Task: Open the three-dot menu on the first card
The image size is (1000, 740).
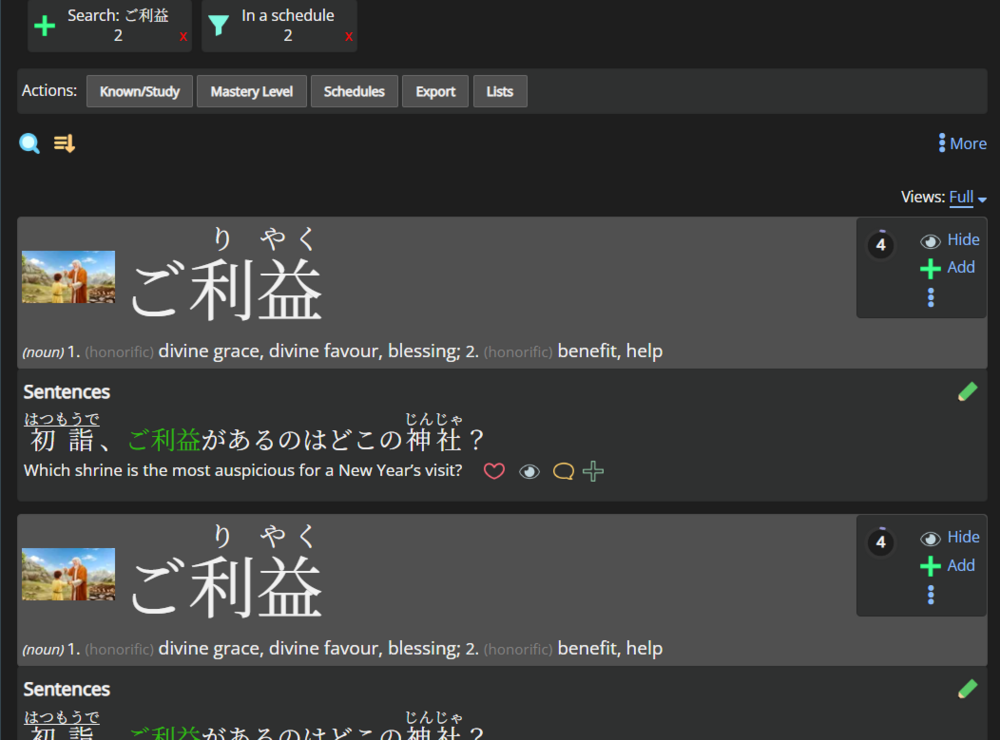Action: pyautogui.click(x=931, y=296)
